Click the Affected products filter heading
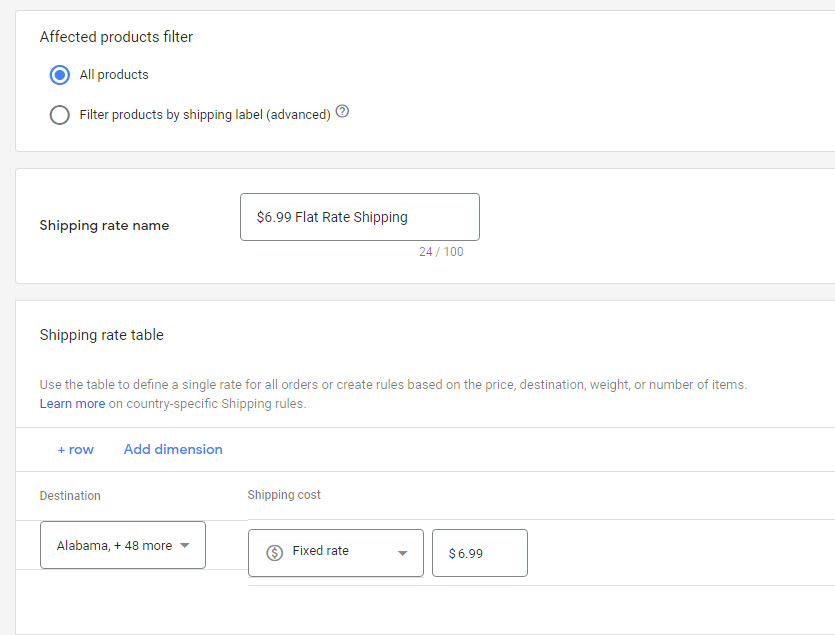This screenshot has width=835, height=635. tap(116, 37)
